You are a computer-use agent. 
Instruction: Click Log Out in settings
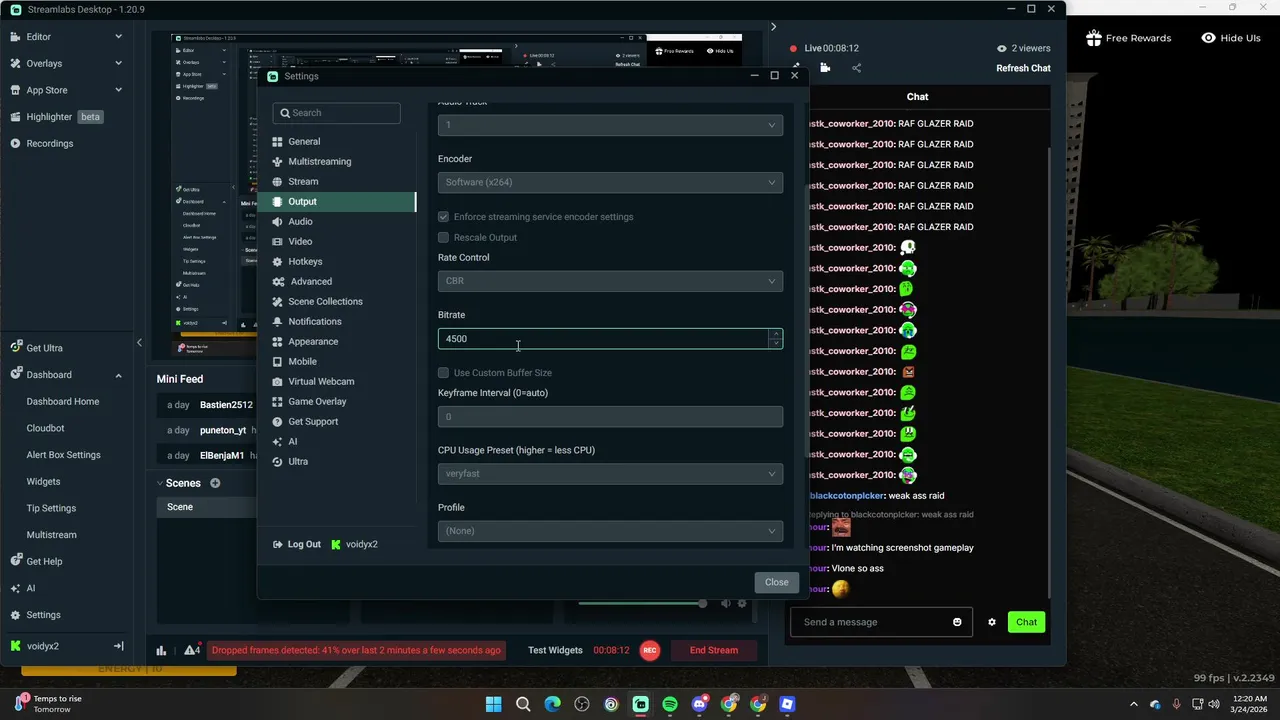(x=296, y=544)
